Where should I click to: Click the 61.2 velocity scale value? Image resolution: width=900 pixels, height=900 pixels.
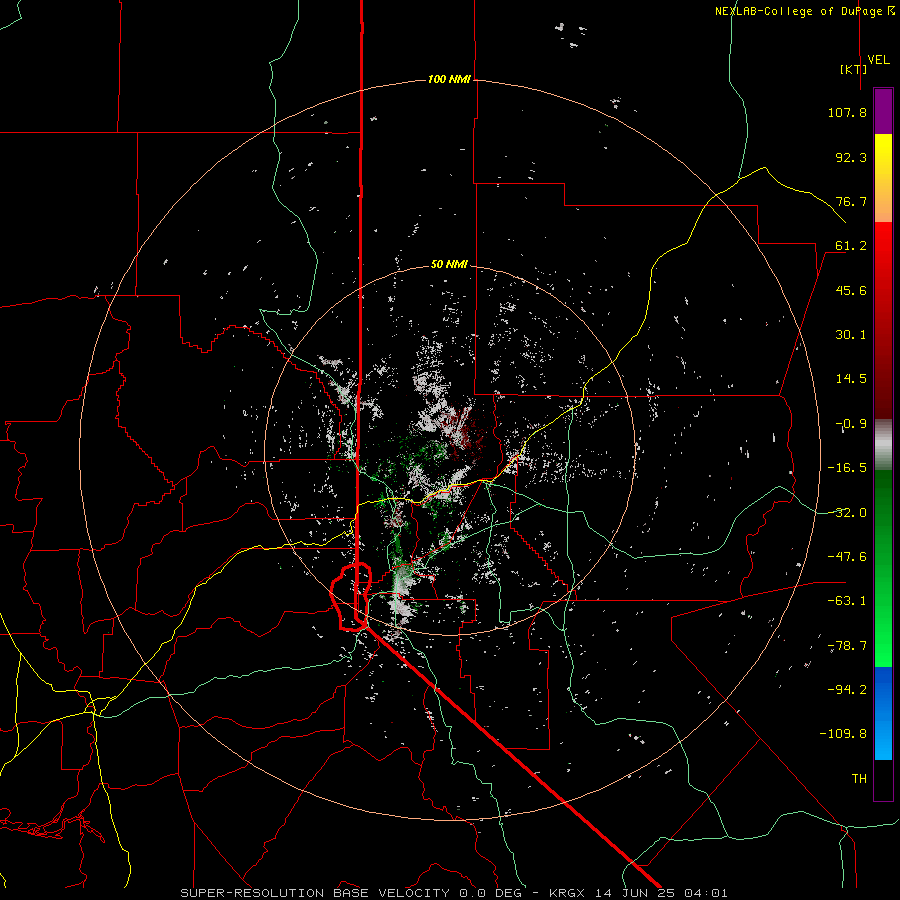point(851,246)
